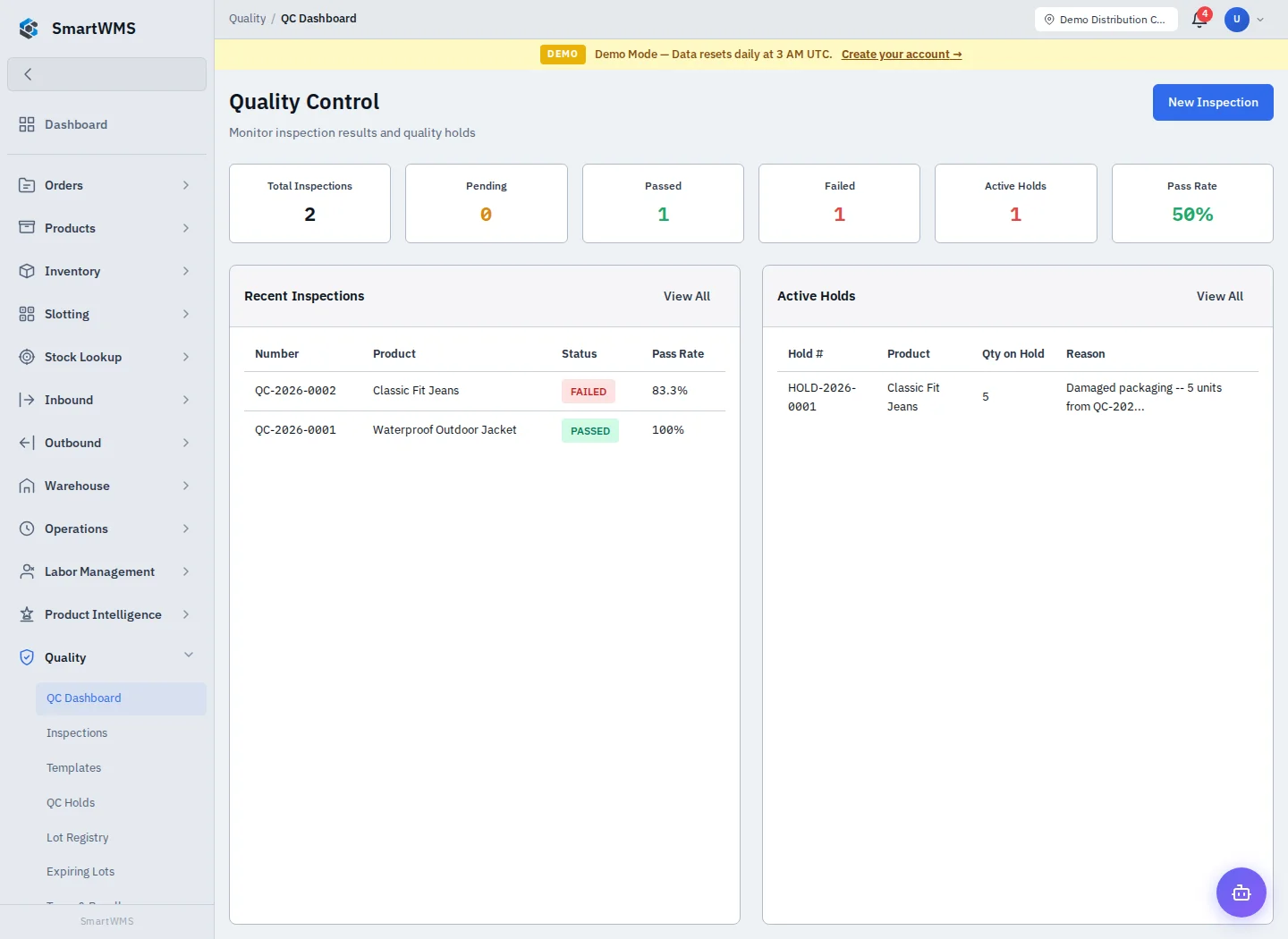Click the Outbound arrow icon
This screenshot has height=939, width=1288.
coord(27,443)
